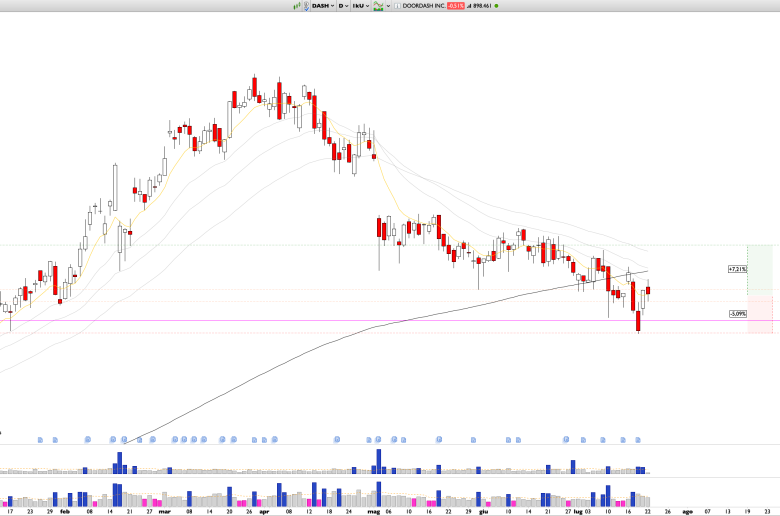Click the red -0.51% change badge
Image resolution: width=780 pixels, height=516 pixels.
458,5
